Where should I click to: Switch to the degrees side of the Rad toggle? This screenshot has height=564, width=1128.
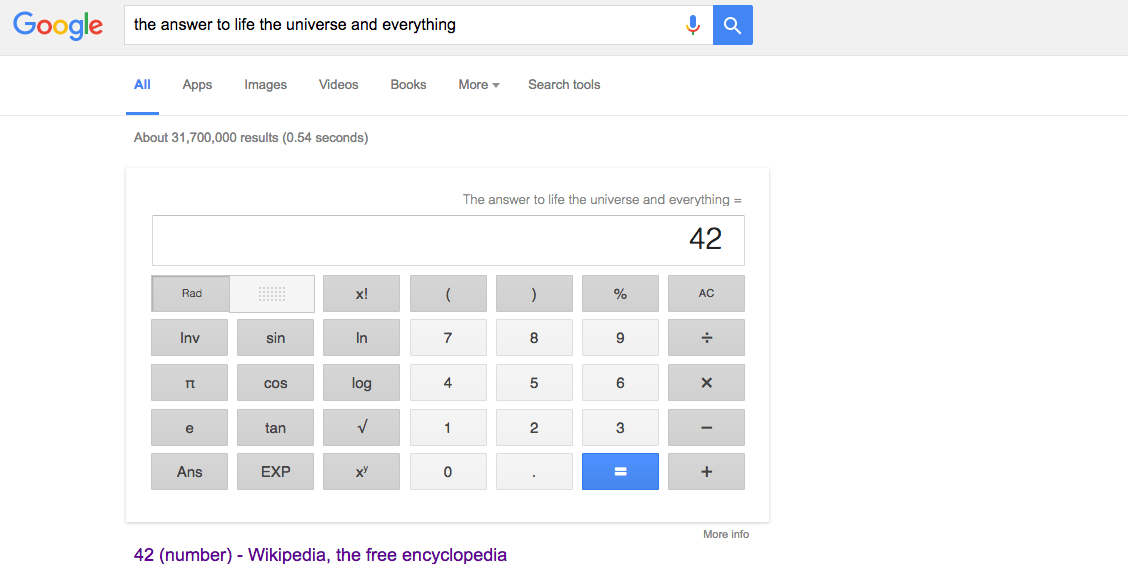(272, 294)
